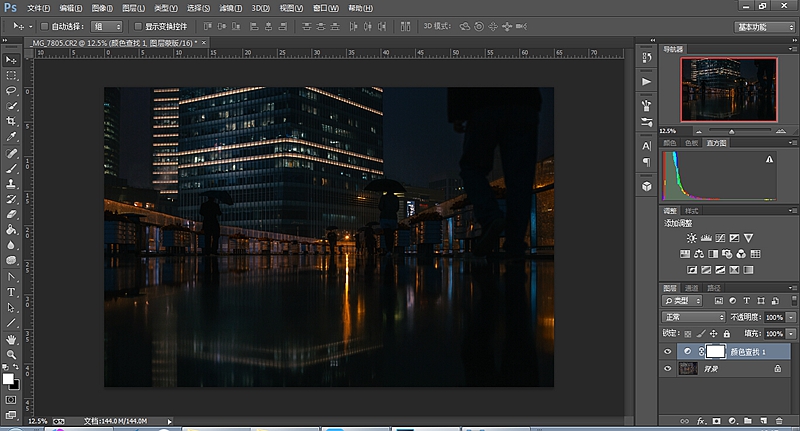Switch to the 样式 tab
The image size is (800, 431).
691,211
